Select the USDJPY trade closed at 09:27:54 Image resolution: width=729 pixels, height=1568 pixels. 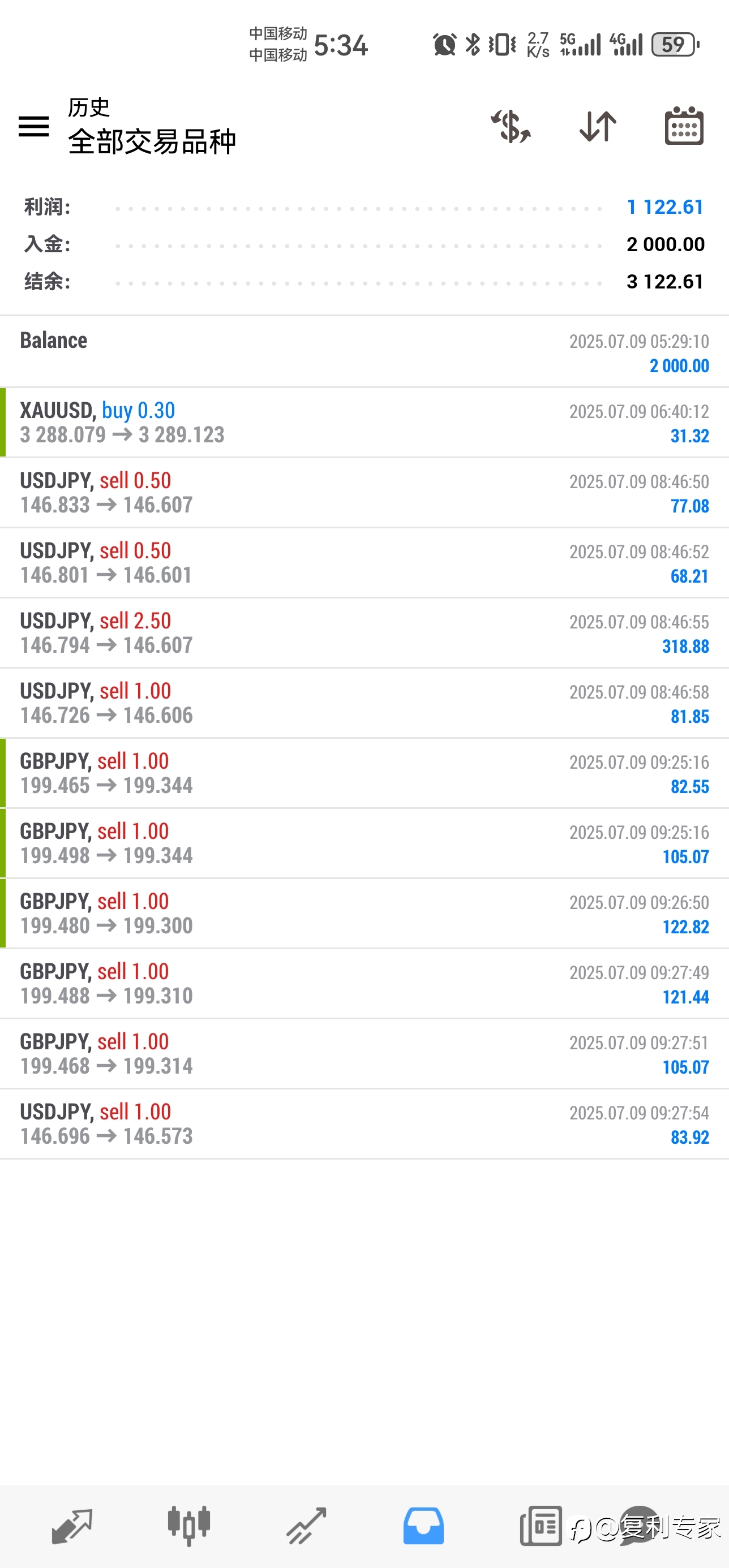[364, 1123]
